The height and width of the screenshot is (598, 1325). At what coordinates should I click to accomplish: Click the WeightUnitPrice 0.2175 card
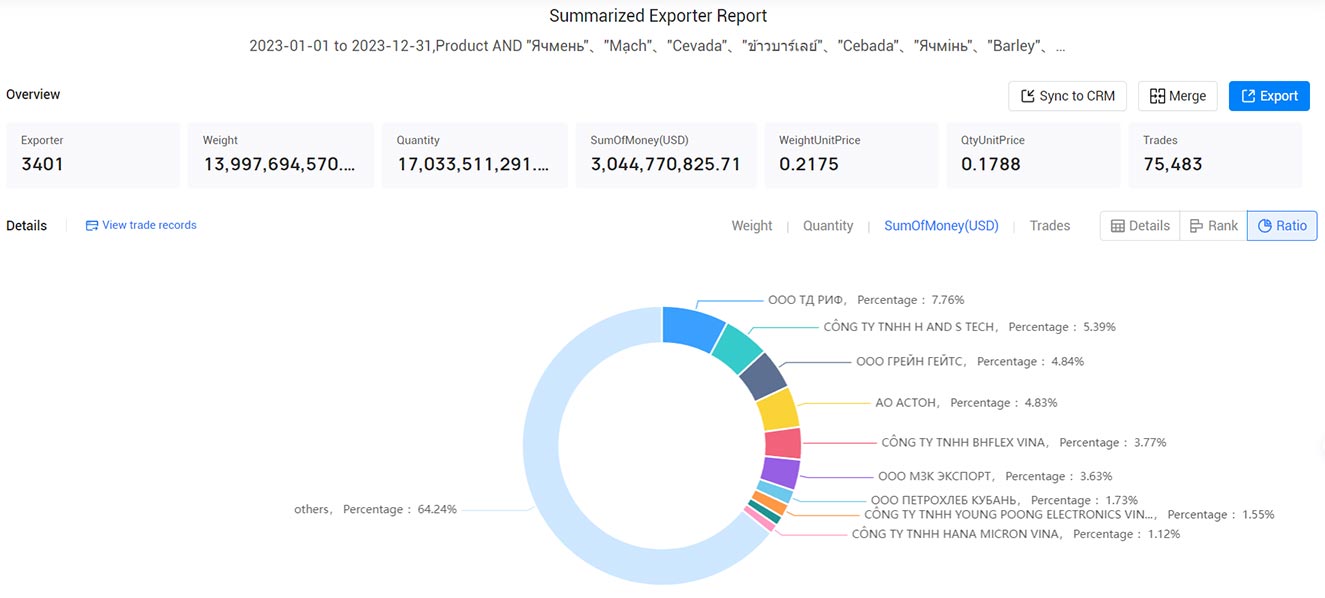(x=852, y=155)
